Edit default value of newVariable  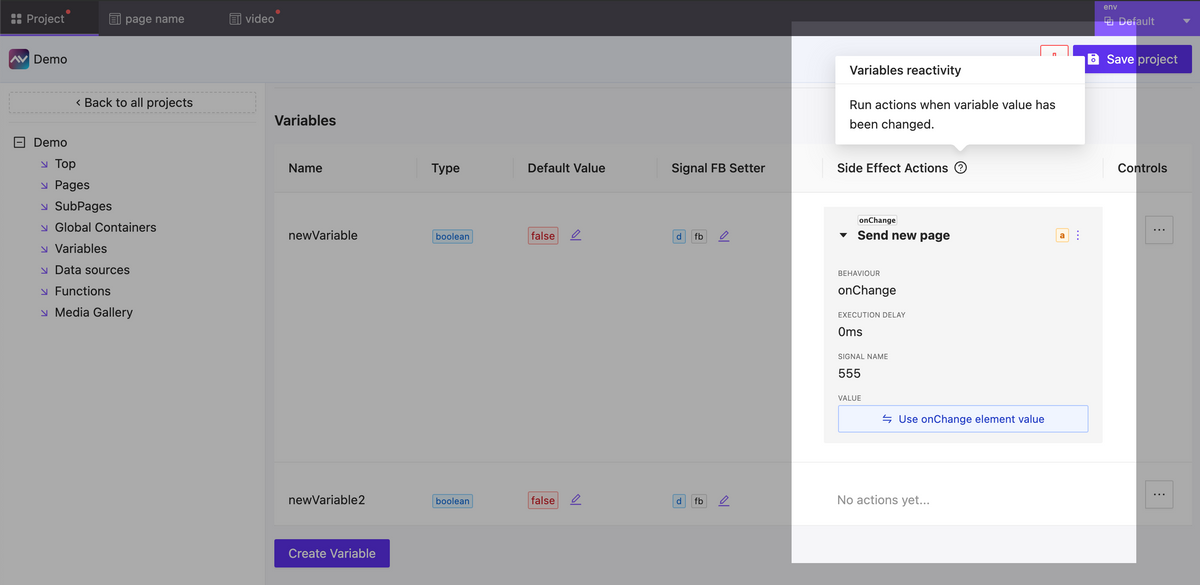[x=576, y=235]
